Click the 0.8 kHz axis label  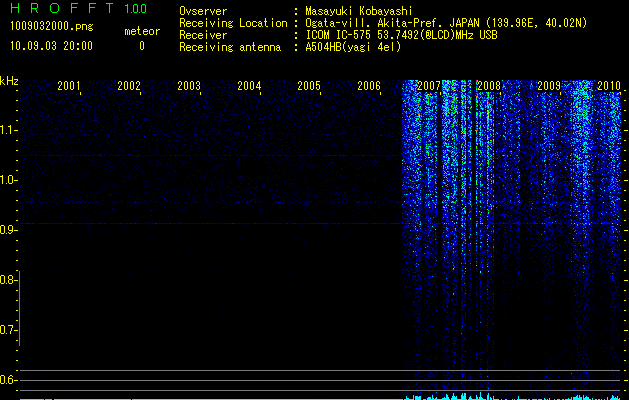tap(7, 280)
